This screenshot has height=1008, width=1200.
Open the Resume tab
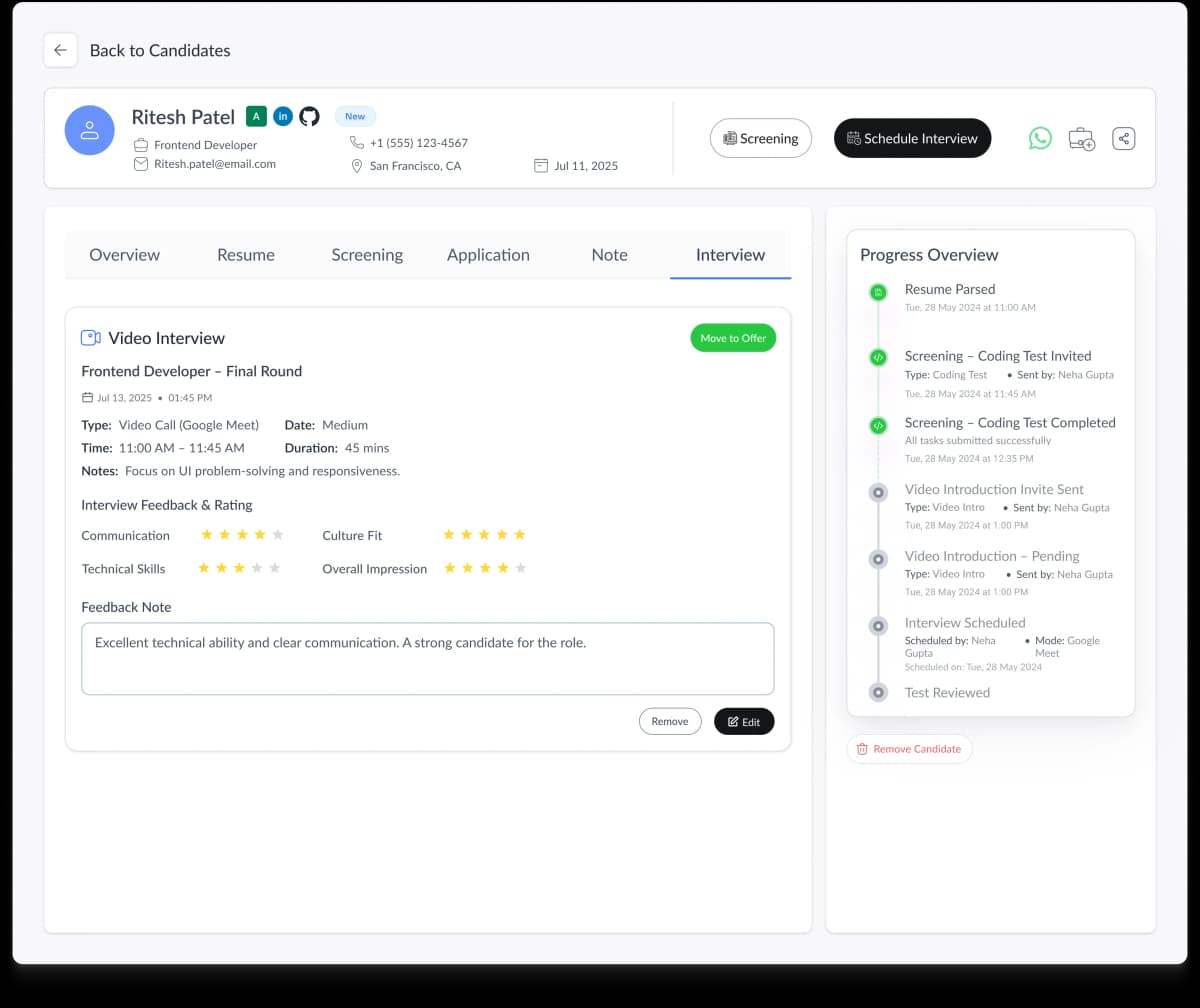coord(245,255)
